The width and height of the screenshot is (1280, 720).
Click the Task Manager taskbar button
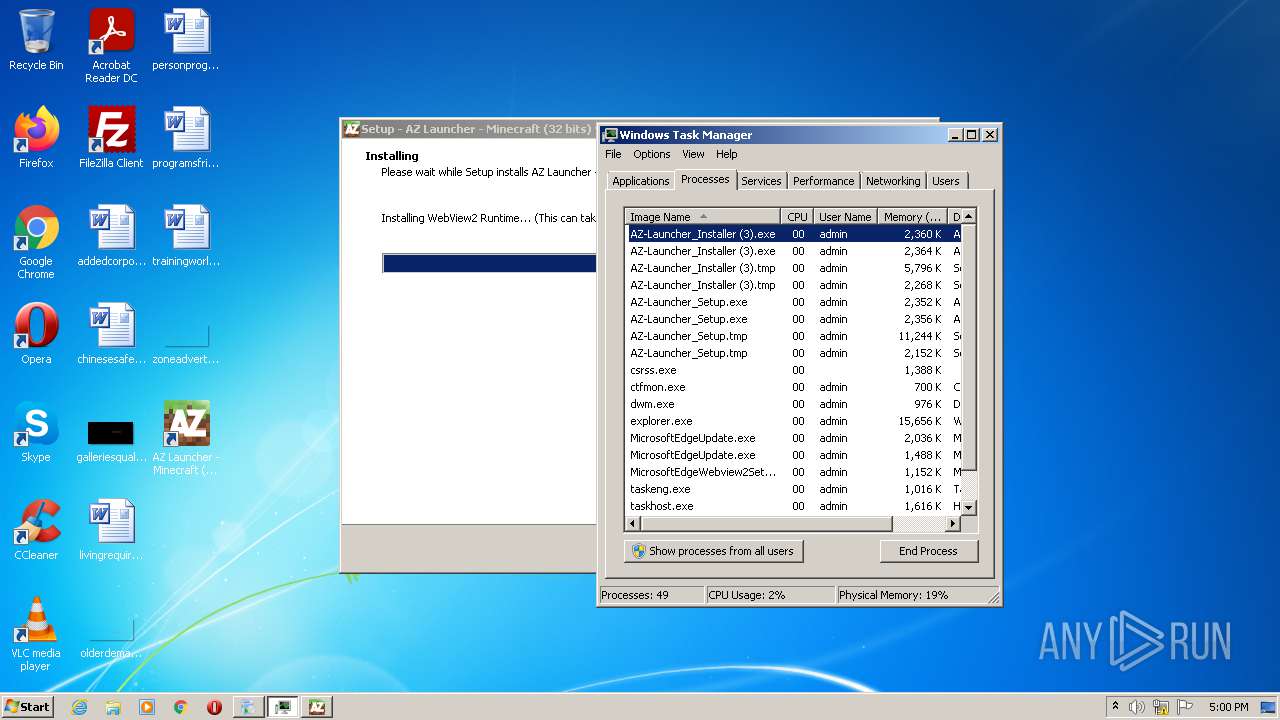coord(283,707)
